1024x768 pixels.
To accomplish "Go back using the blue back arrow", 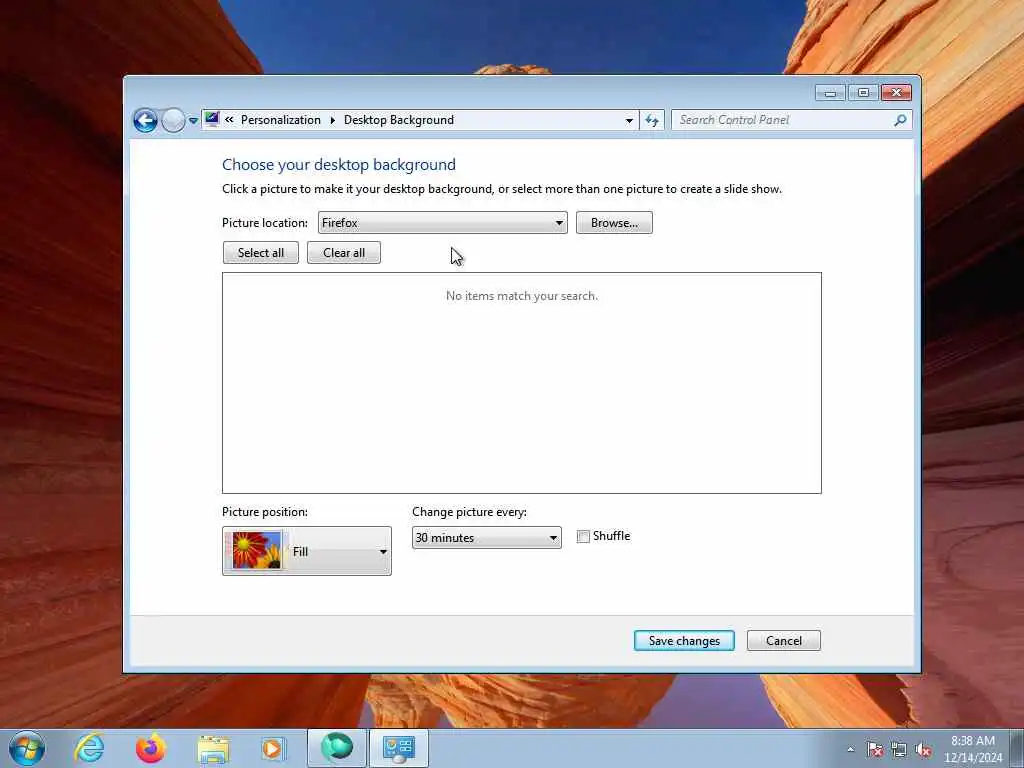I will [x=145, y=120].
